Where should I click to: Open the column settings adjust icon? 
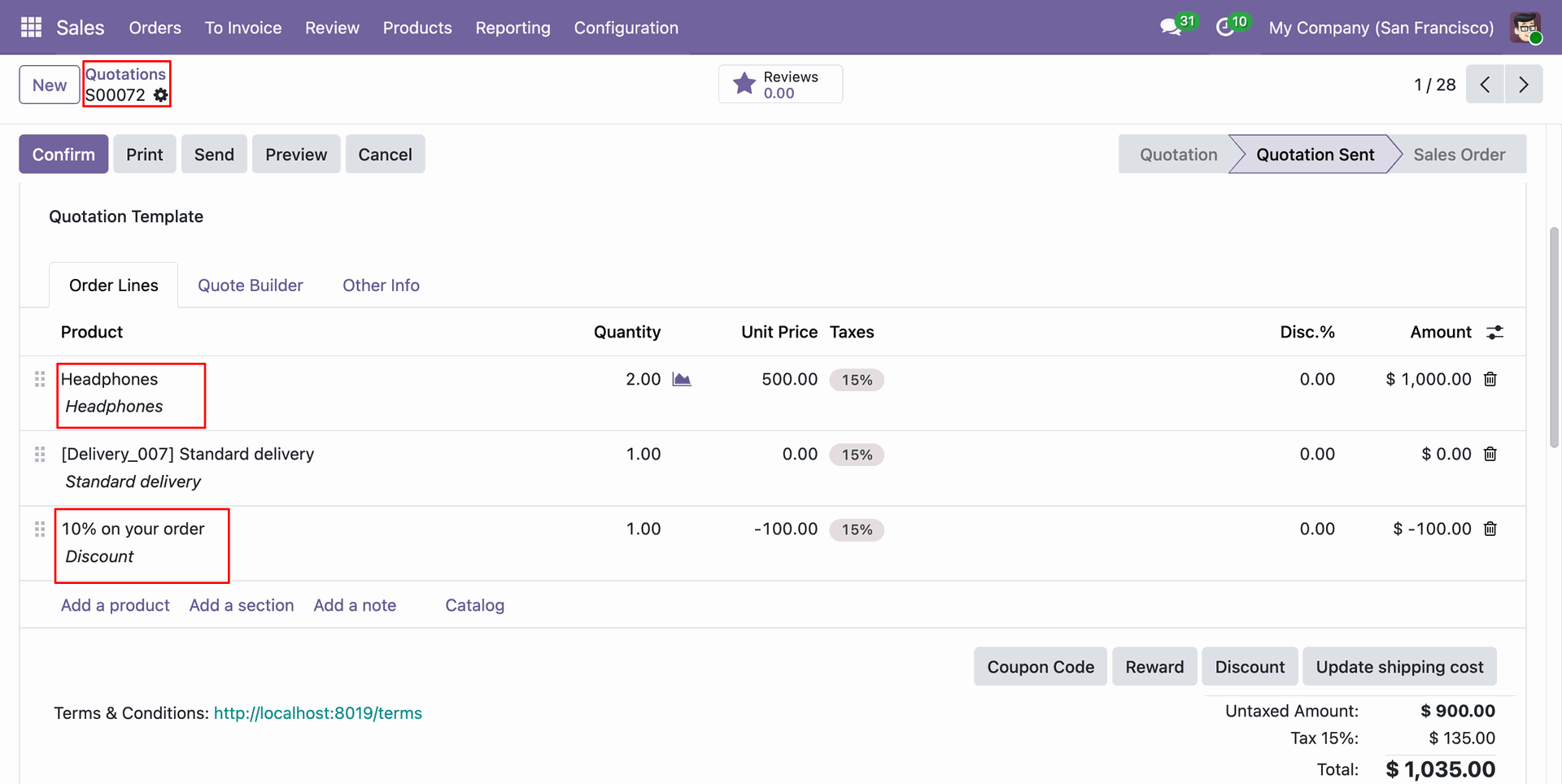[x=1495, y=332]
